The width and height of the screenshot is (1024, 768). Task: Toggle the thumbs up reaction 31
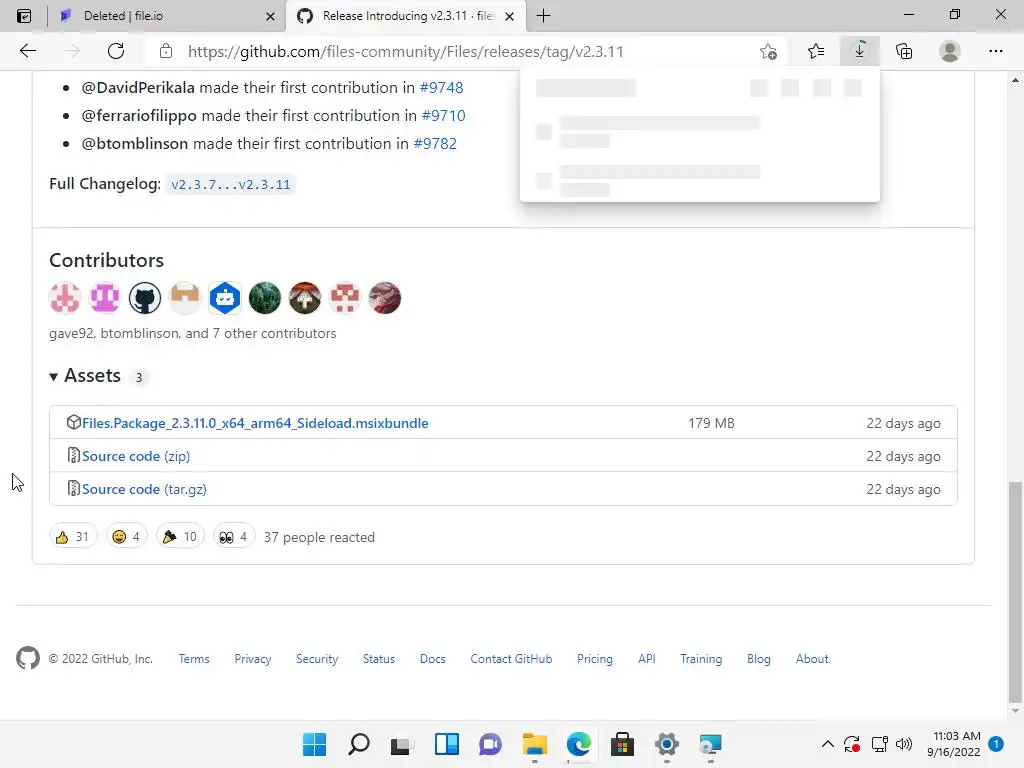point(72,537)
